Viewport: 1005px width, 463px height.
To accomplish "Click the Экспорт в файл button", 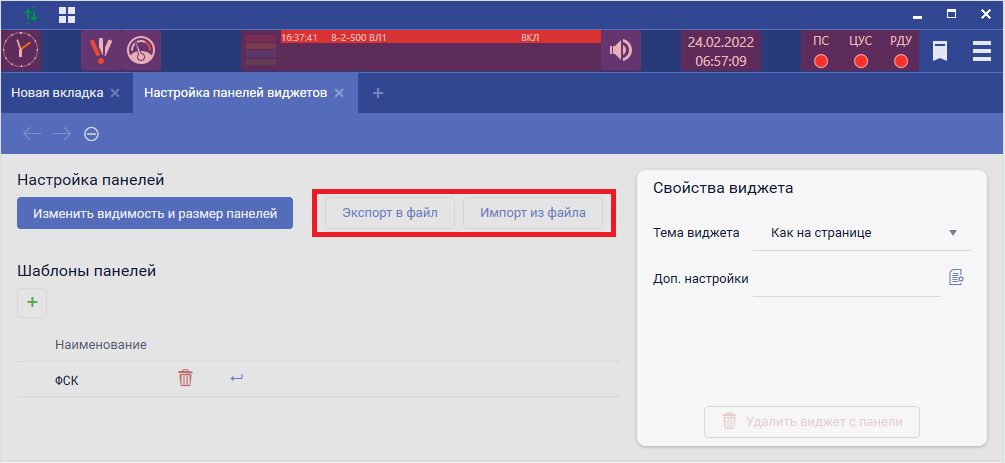I will pyautogui.click(x=390, y=213).
